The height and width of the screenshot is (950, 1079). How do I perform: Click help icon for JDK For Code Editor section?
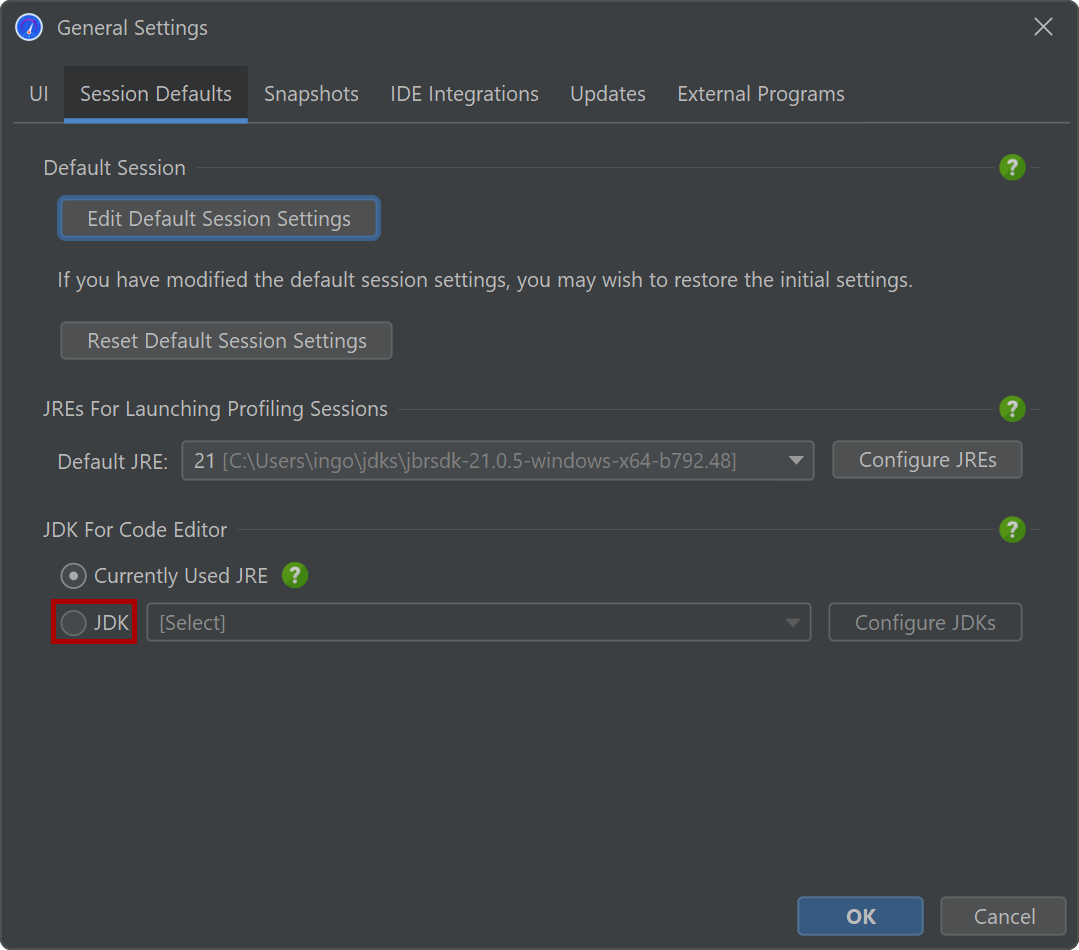(1012, 529)
